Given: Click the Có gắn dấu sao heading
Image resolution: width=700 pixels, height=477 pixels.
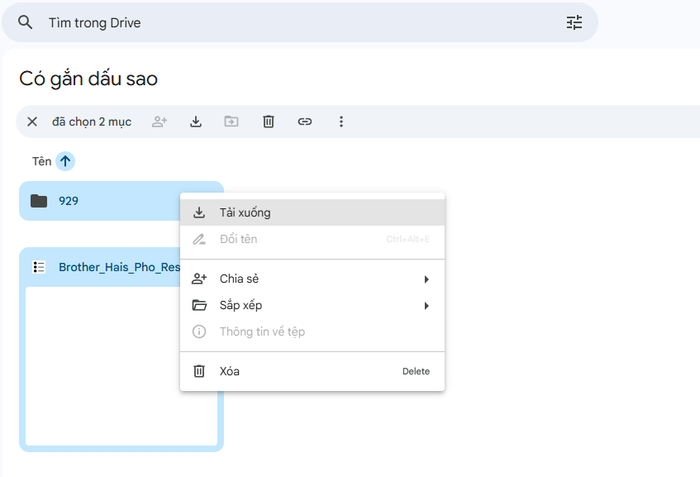Looking at the screenshot, I should coord(88,78).
